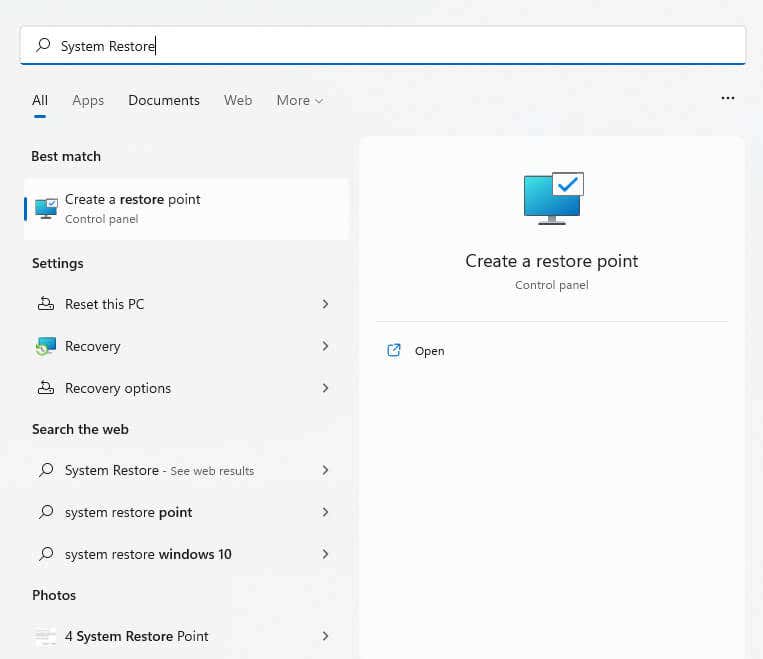
Task: Click the search magnifier icon in the search box
Action: pyautogui.click(x=43, y=45)
